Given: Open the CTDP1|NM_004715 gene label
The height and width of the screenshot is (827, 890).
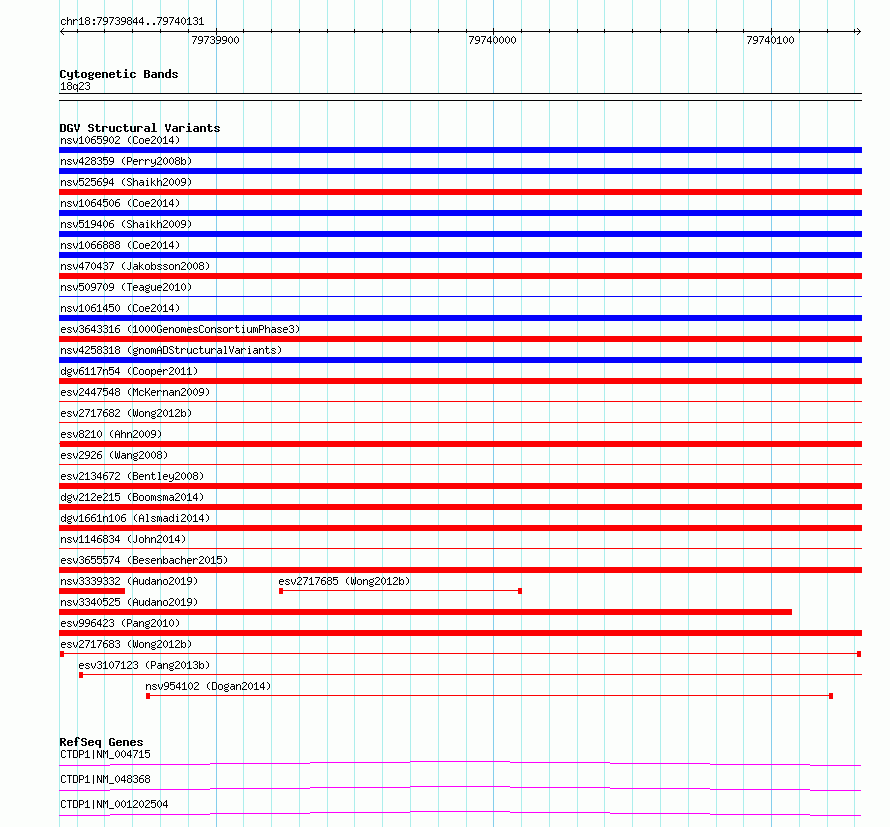Looking at the screenshot, I should pyautogui.click(x=105, y=754).
